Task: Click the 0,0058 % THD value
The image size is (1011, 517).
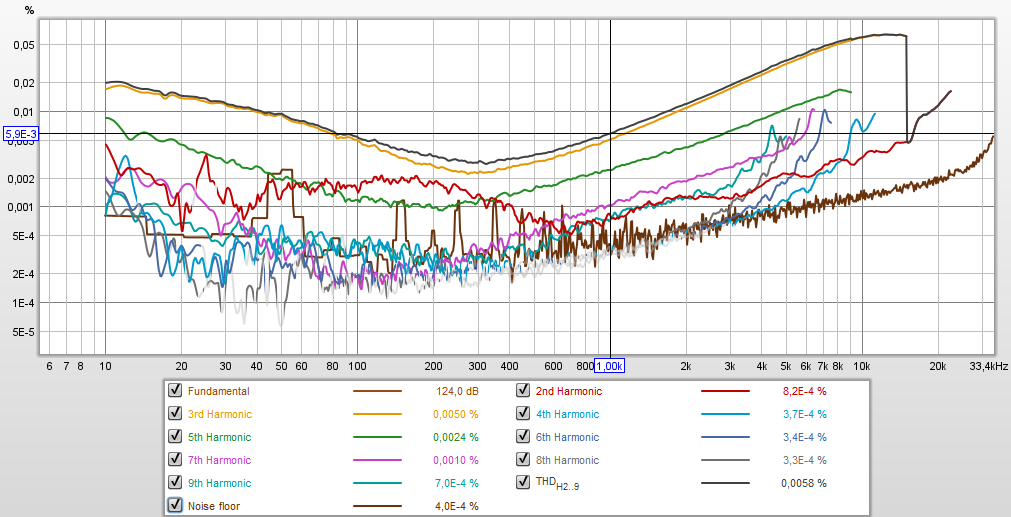Action: coord(804,483)
